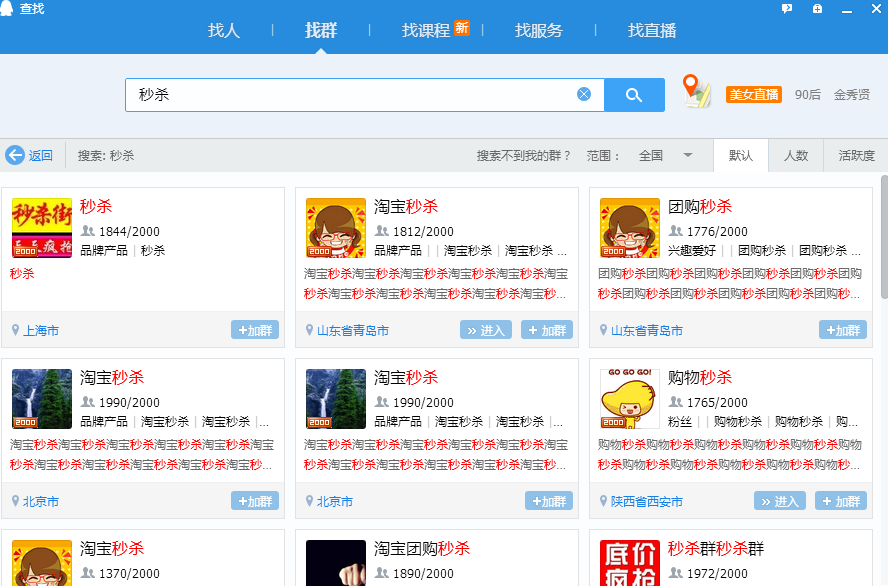Open 秒杀街 group avatar

[42, 228]
